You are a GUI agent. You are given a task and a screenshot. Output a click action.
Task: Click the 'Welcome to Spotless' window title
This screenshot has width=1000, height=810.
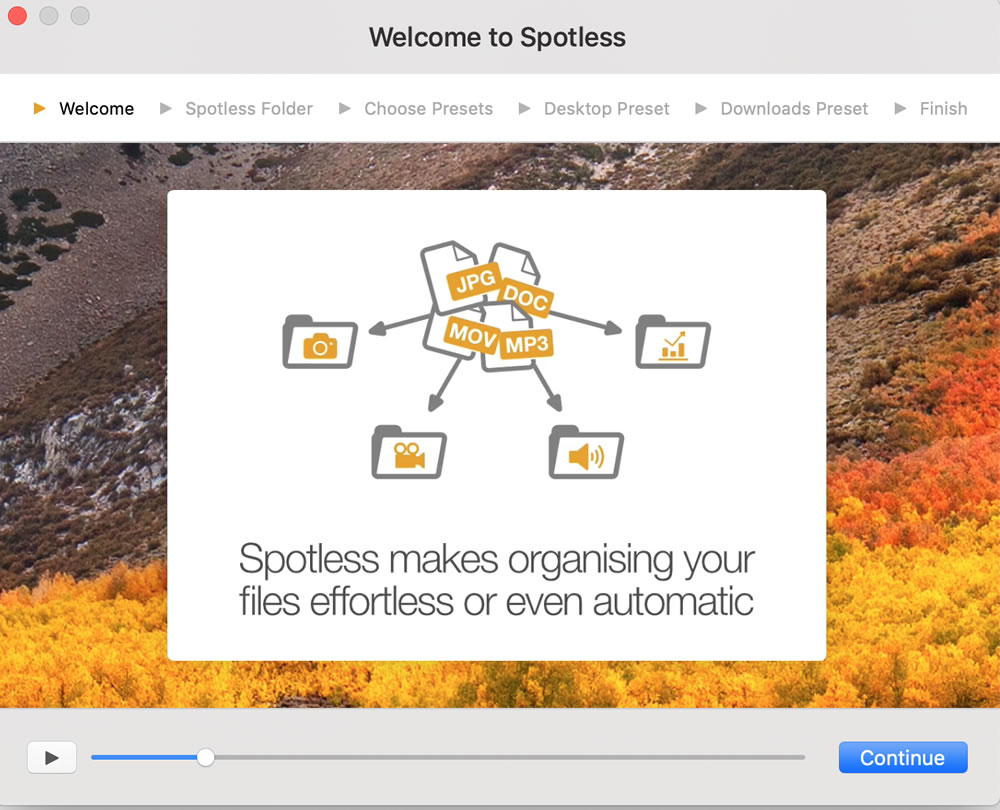click(497, 37)
